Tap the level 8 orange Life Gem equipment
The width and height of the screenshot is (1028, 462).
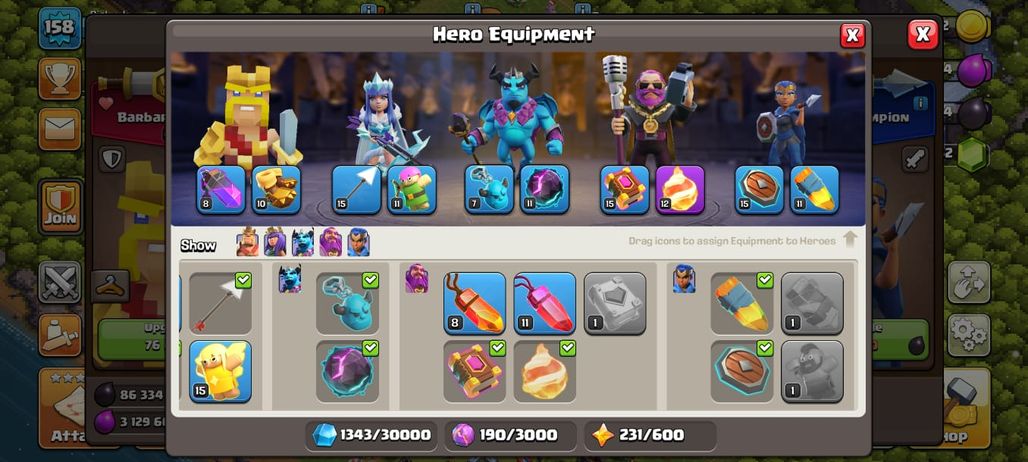[475, 303]
